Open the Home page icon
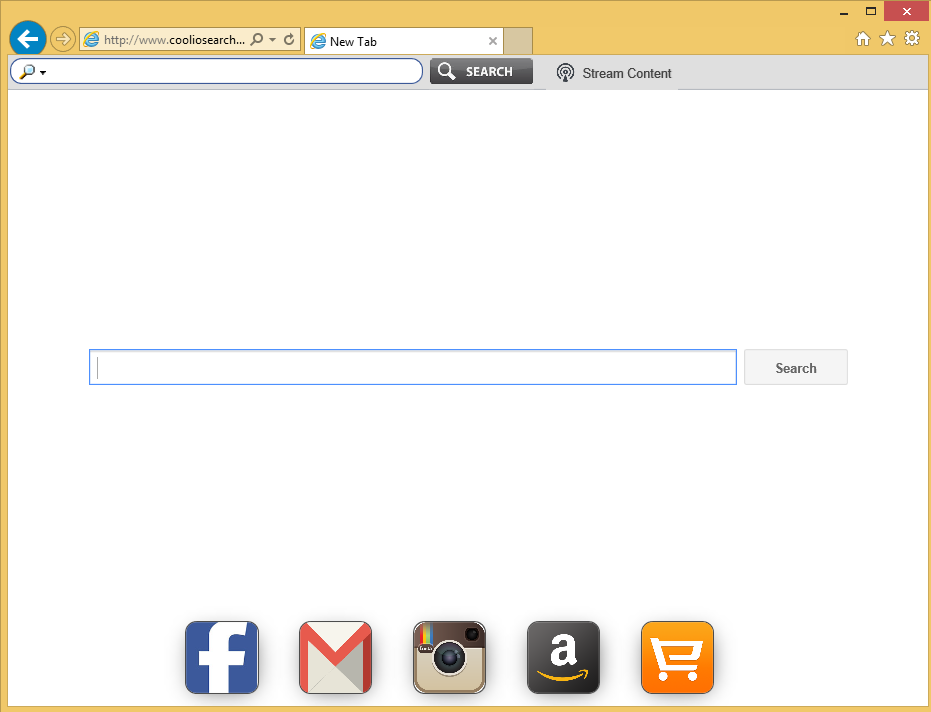Viewport: 931px width, 712px height. point(863,39)
